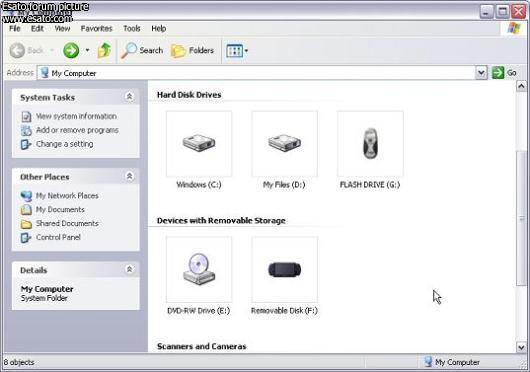This screenshot has height=372, width=530.
Task: Click the Change a setting icon
Action: click(x=26, y=144)
